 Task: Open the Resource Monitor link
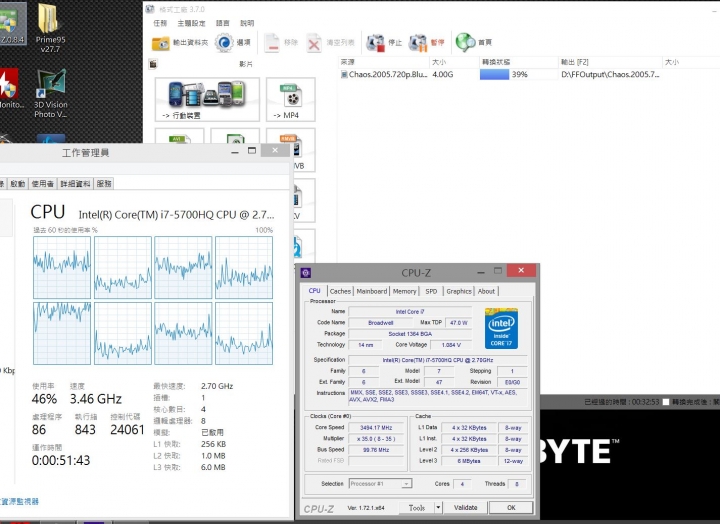point(19,501)
